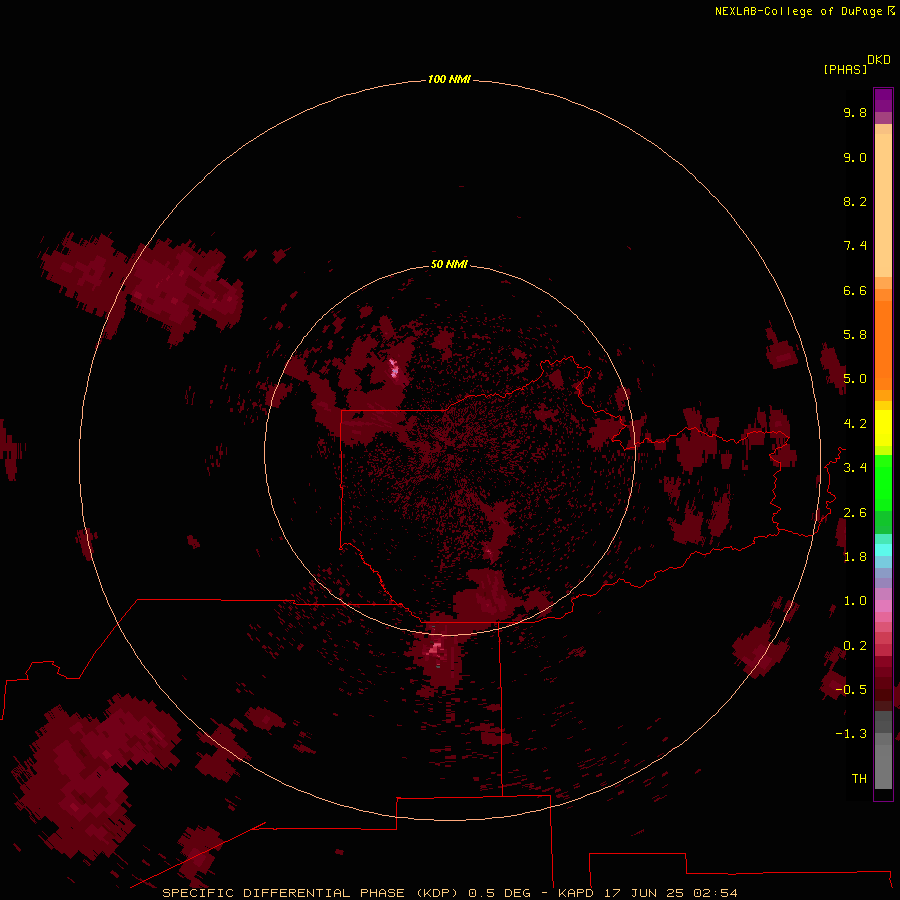Click the 2.6 value on the color scale
Viewport: 900px width, 900px height.
pyautogui.click(x=855, y=513)
